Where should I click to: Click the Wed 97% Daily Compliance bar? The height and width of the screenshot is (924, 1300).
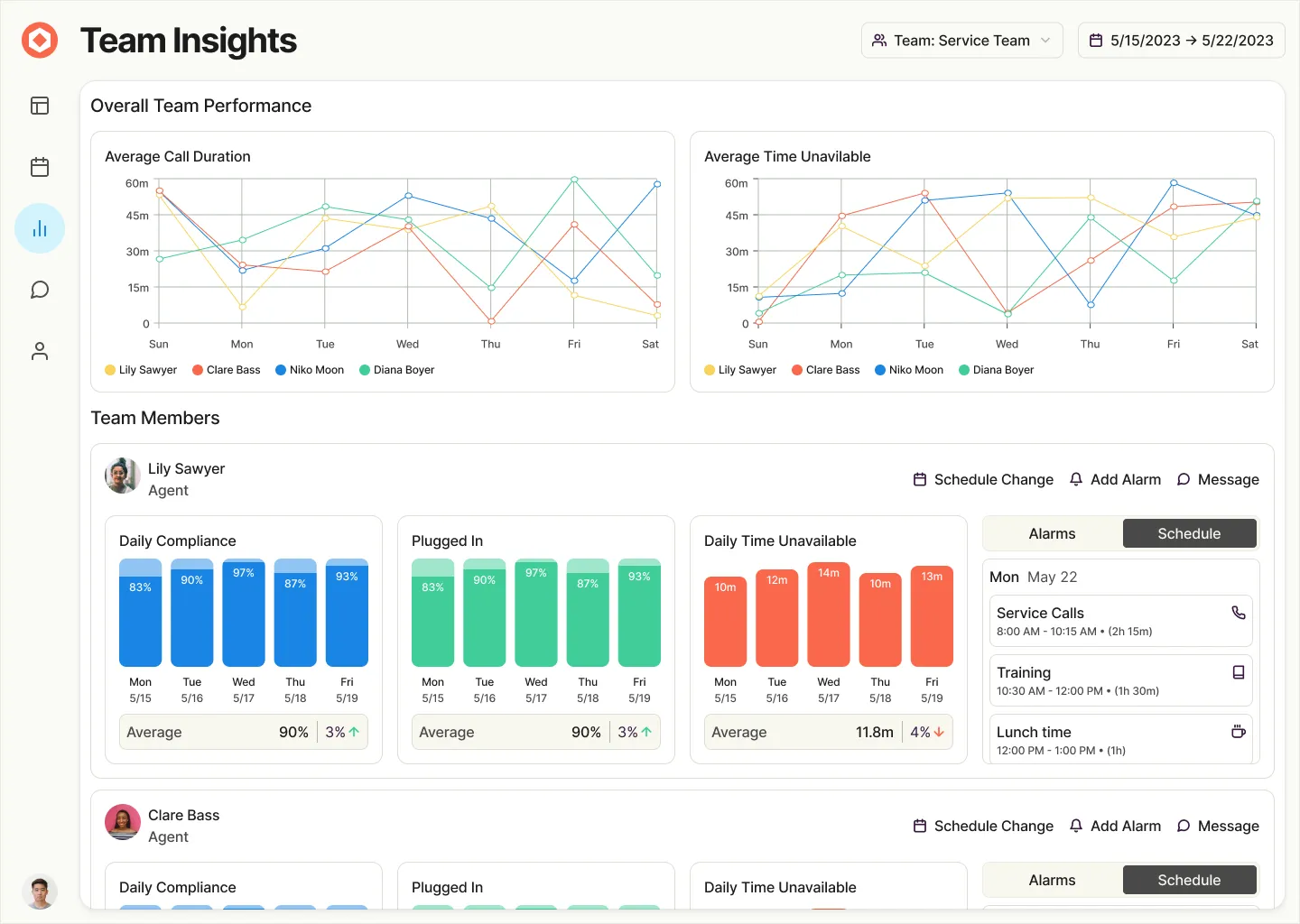(x=244, y=614)
